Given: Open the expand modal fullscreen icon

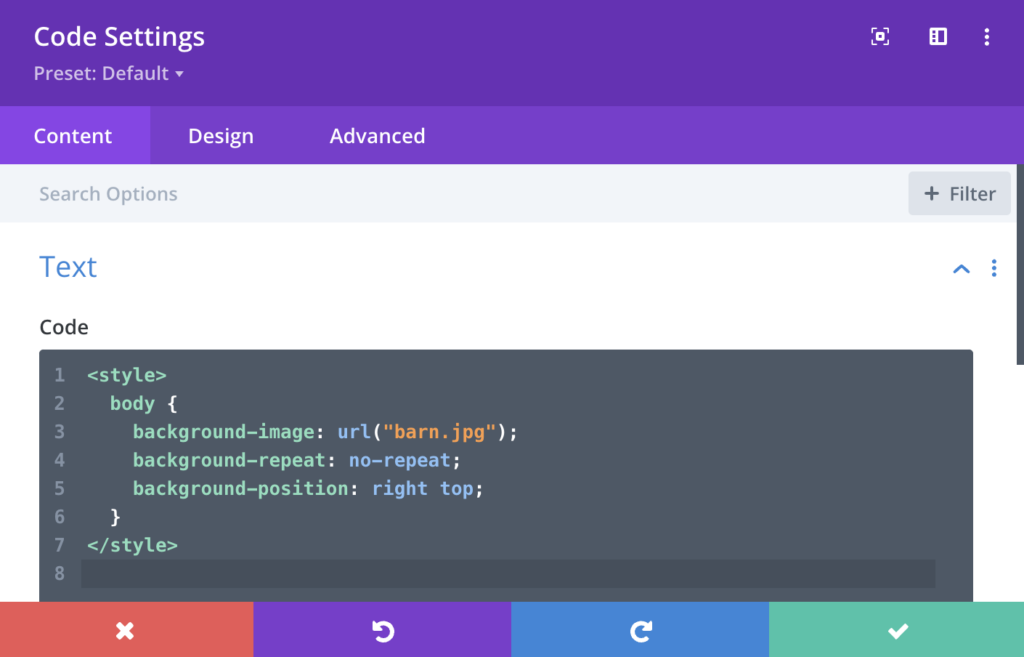Looking at the screenshot, I should 880,37.
